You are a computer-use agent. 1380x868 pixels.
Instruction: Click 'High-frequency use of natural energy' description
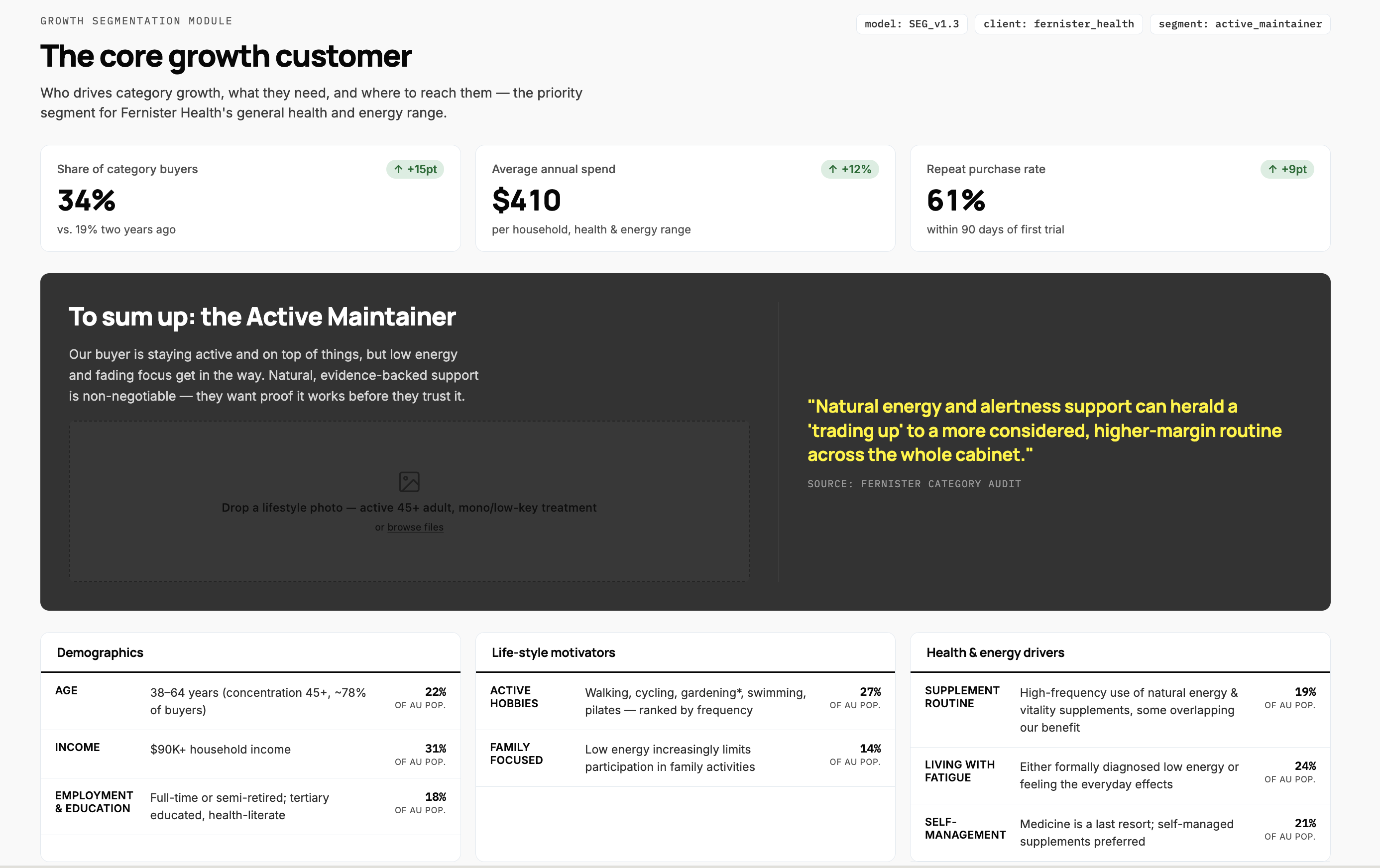[1129, 710]
